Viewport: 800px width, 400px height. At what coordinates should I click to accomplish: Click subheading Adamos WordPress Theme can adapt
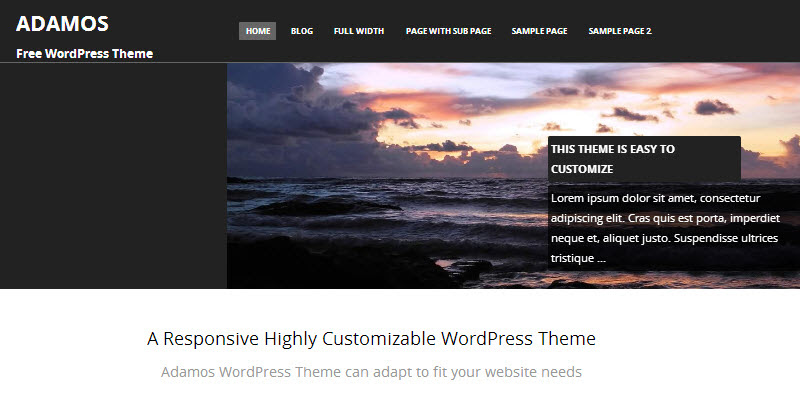point(371,372)
